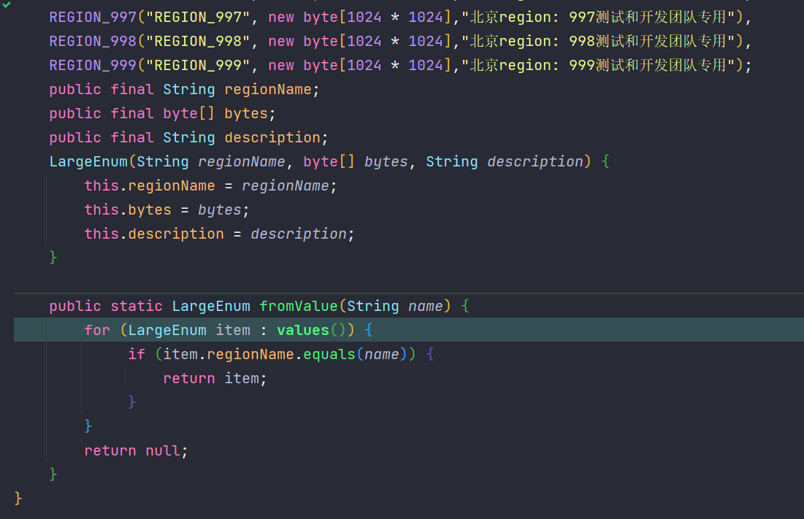This screenshot has width=804, height=519.
Task: Click the REGION_999 enum constant name
Action: 93,66
